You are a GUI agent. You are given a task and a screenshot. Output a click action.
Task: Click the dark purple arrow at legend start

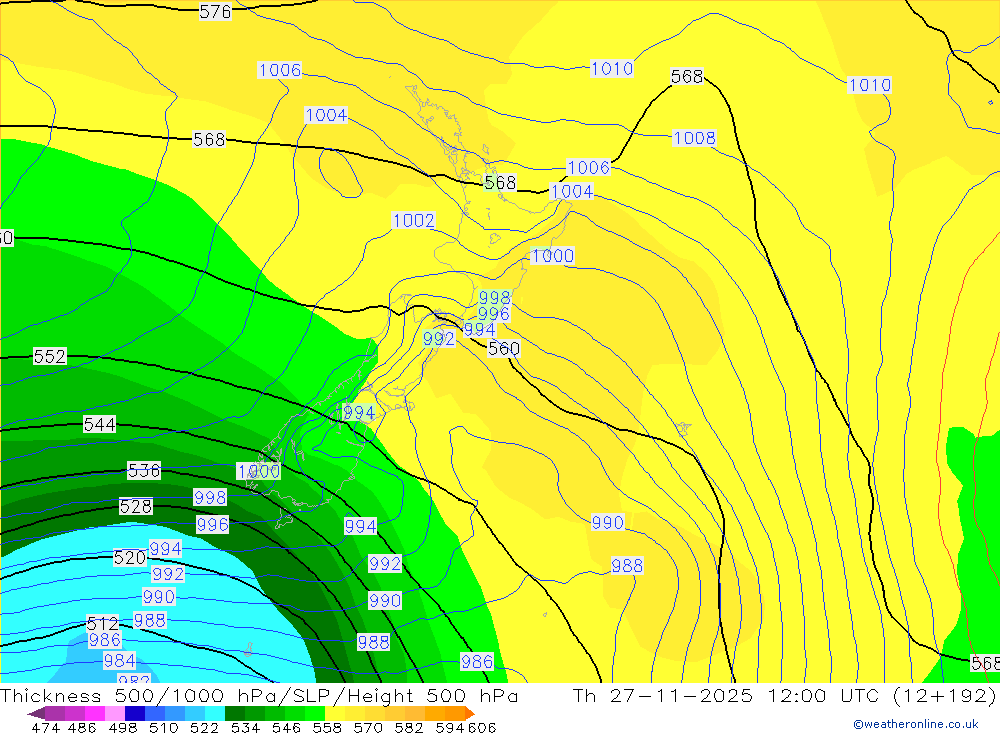[36, 714]
